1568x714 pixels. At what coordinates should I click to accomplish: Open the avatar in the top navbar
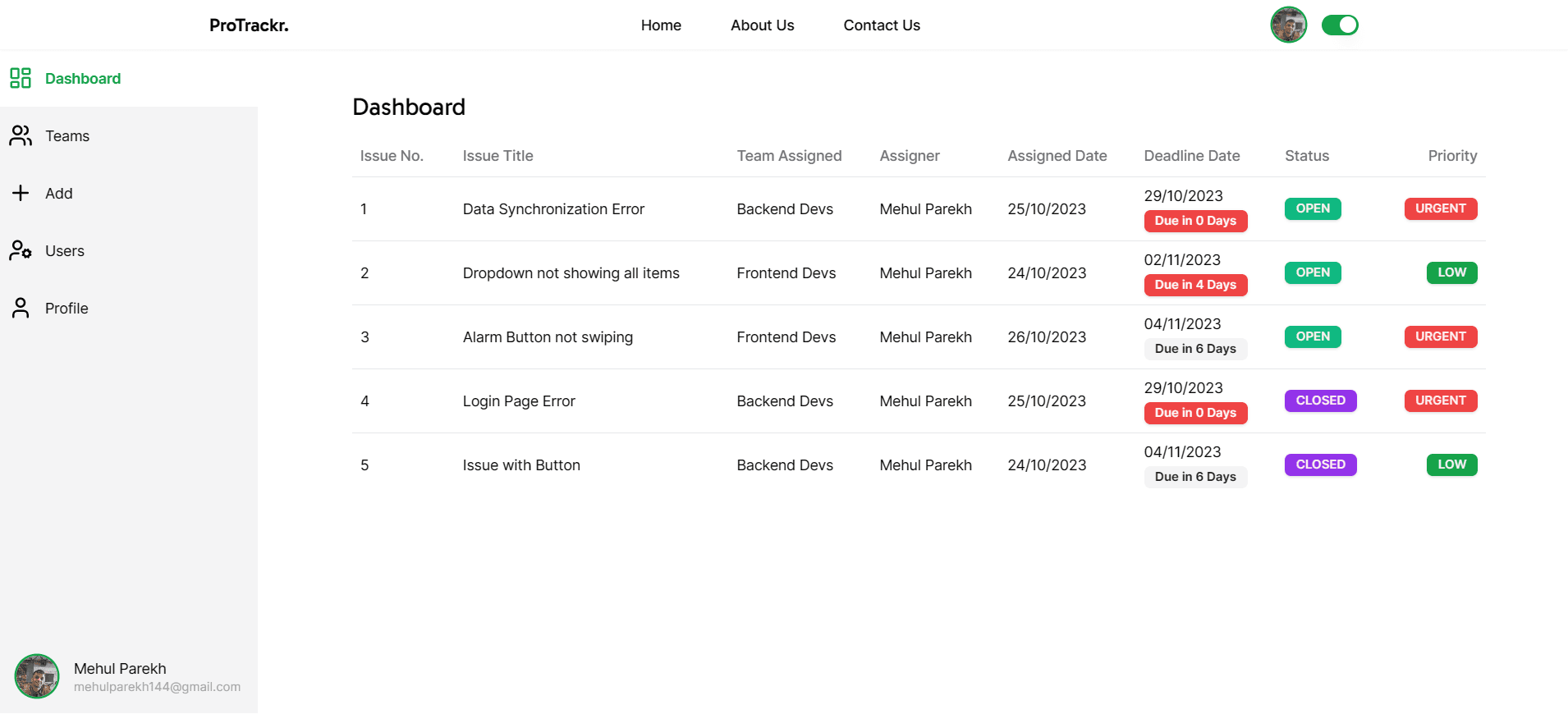1289,25
